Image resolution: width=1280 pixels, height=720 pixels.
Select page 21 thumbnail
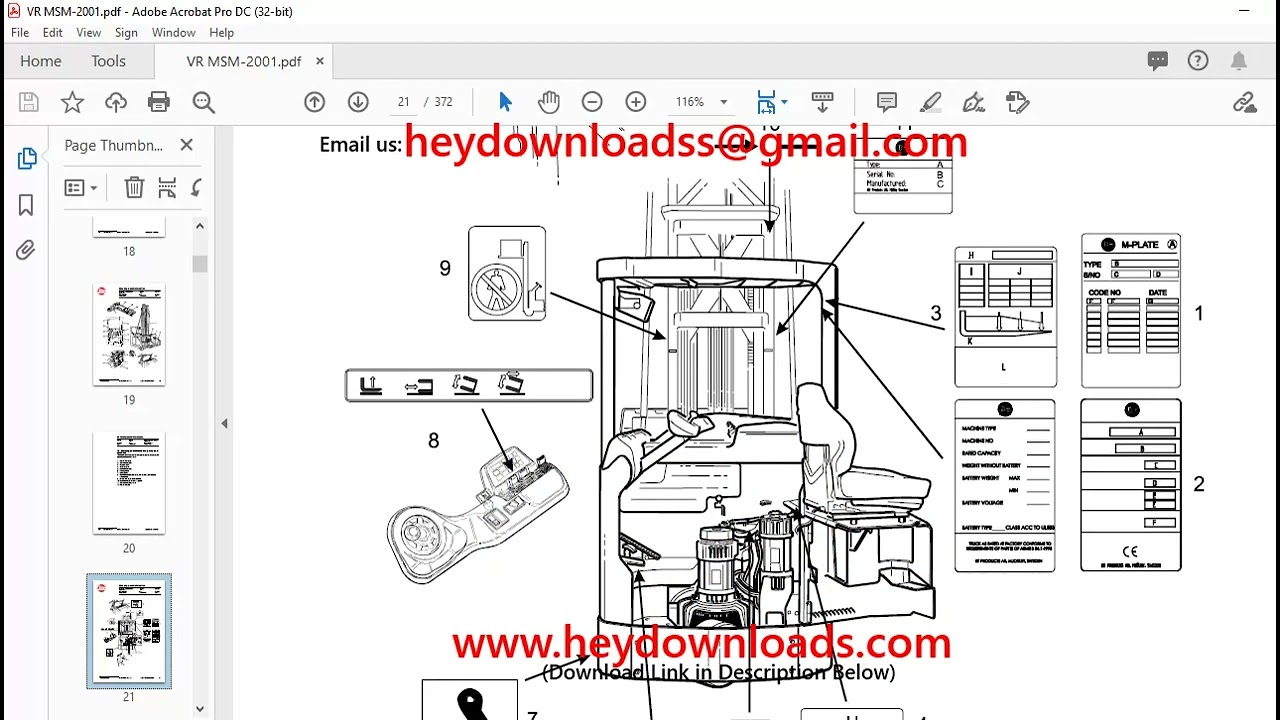click(x=129, y=631)
